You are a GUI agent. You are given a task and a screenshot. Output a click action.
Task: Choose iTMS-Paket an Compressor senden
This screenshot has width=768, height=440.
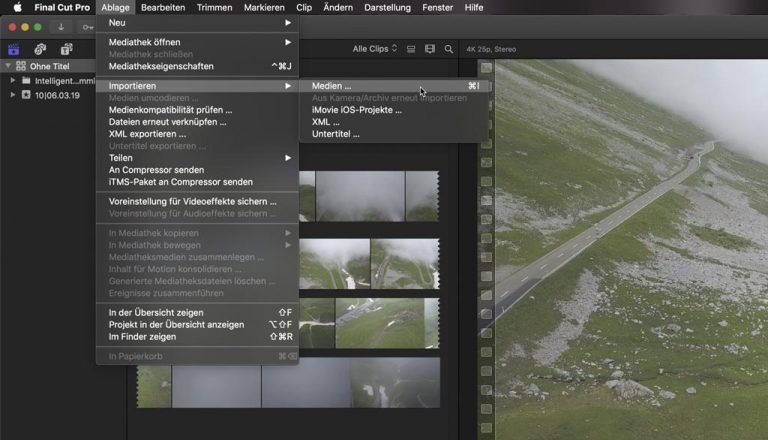point(197,182)
